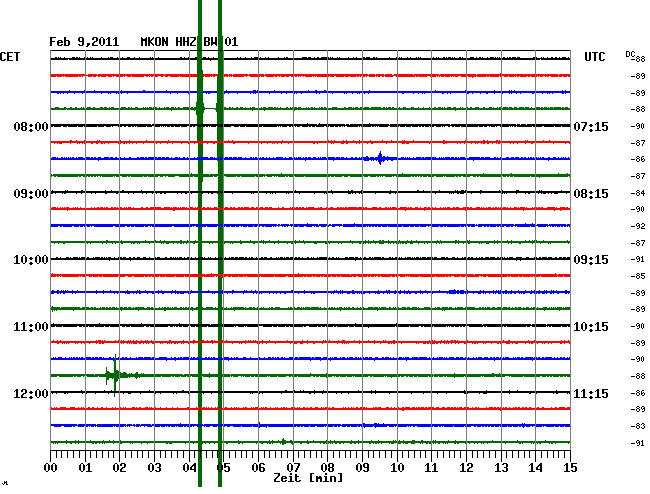Screen dimensions: 650x494
Task: Click the 11:15 UTC time label
Action: [x=591, y=393]
